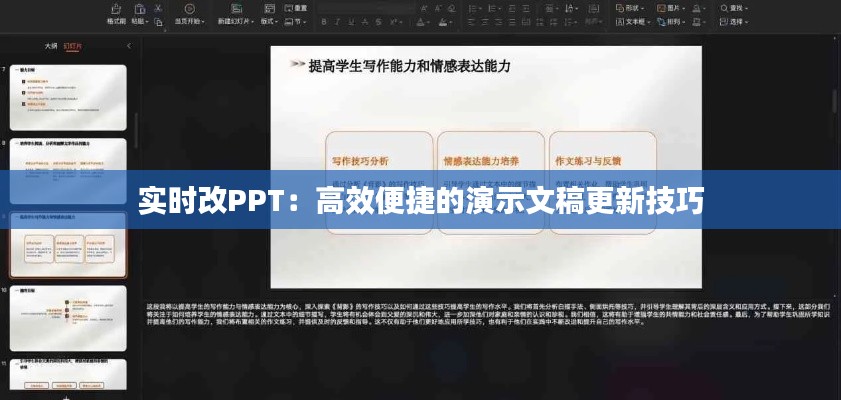Click the 查找 find magnifier icon
This screenshot has width=841, height=400.
[725, 7]
